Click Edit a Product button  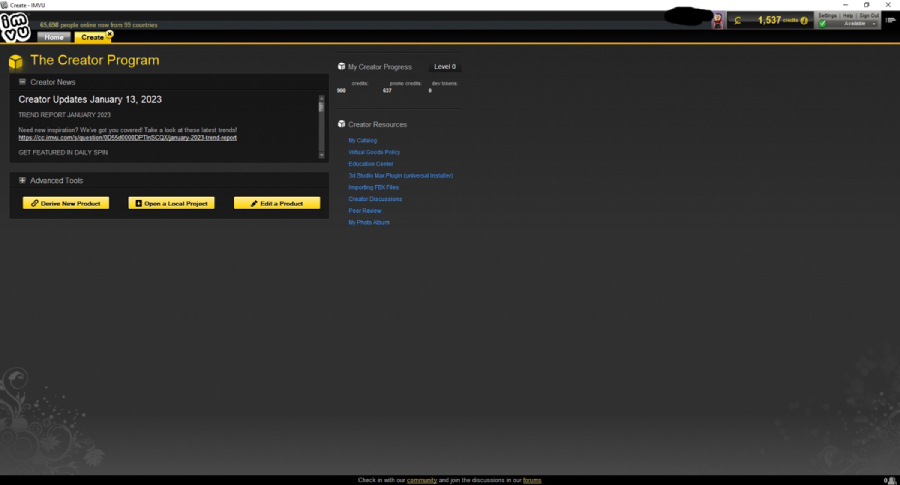pyautogui.click(x=277, y=203)
